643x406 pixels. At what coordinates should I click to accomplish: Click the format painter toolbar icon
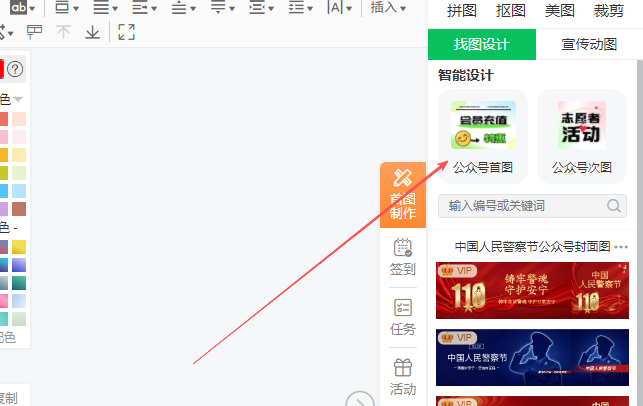pyautogui.click(x=35, y=32)
